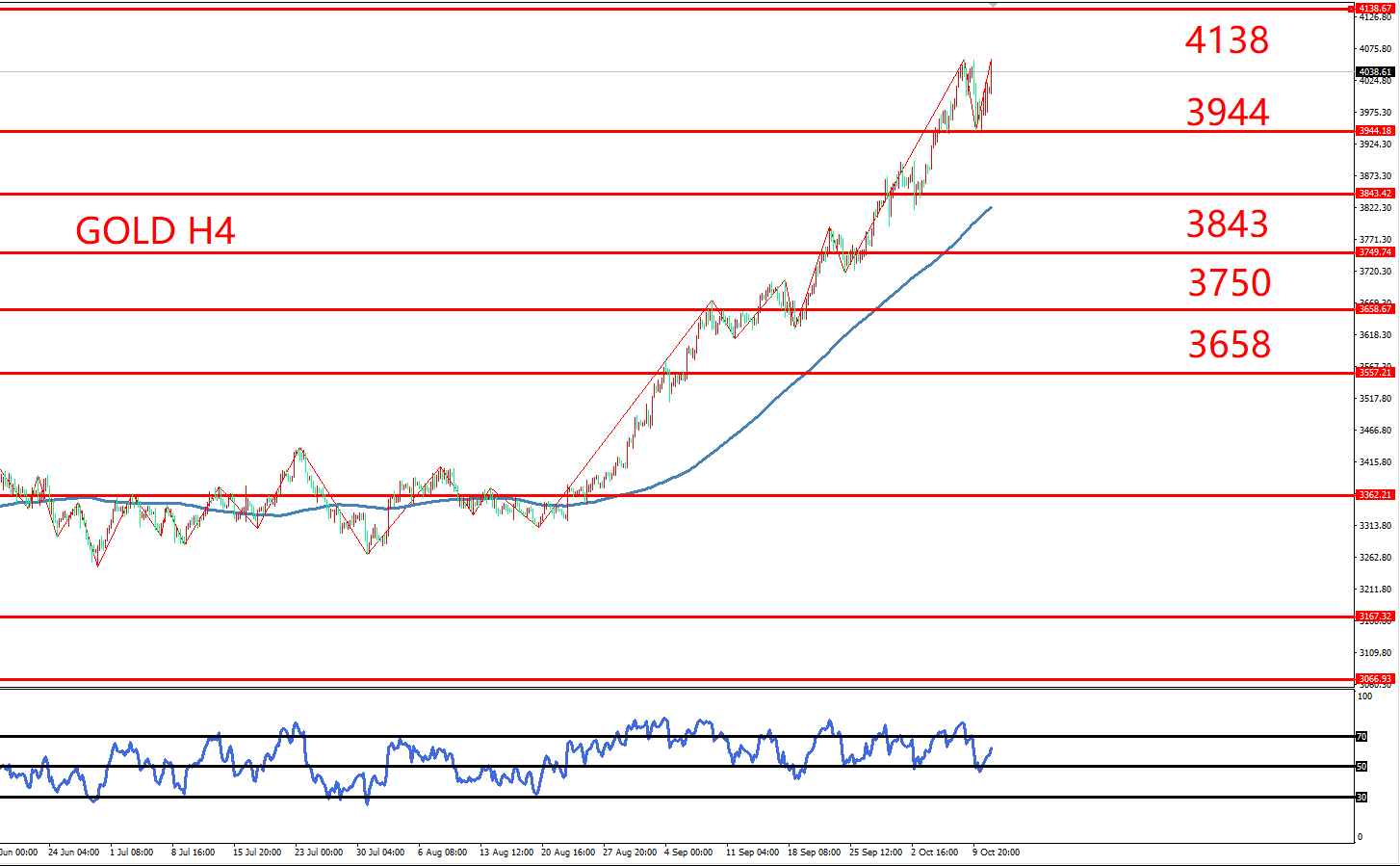Click the RSI 70 level label
This screenshot has height=866, width=1400.
click(1361, 737)
